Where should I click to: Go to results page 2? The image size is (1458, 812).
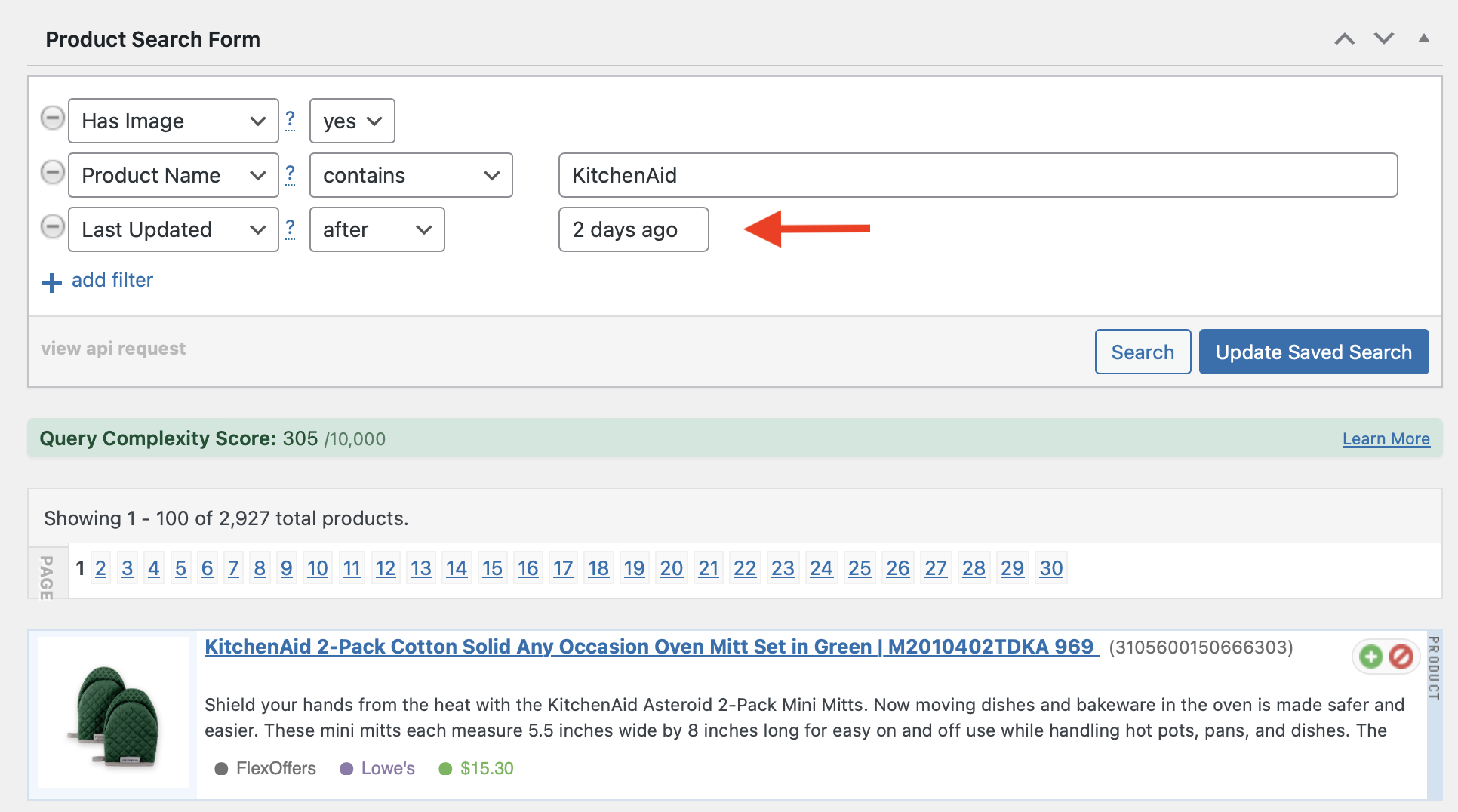click(100, 568)
